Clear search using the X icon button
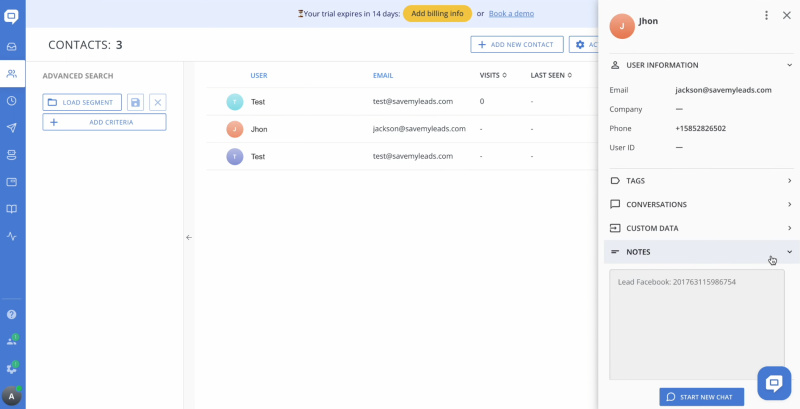Image resolution: width=800 pixels, height=409 pixels. pyautogui.click(x=158, y=103)
